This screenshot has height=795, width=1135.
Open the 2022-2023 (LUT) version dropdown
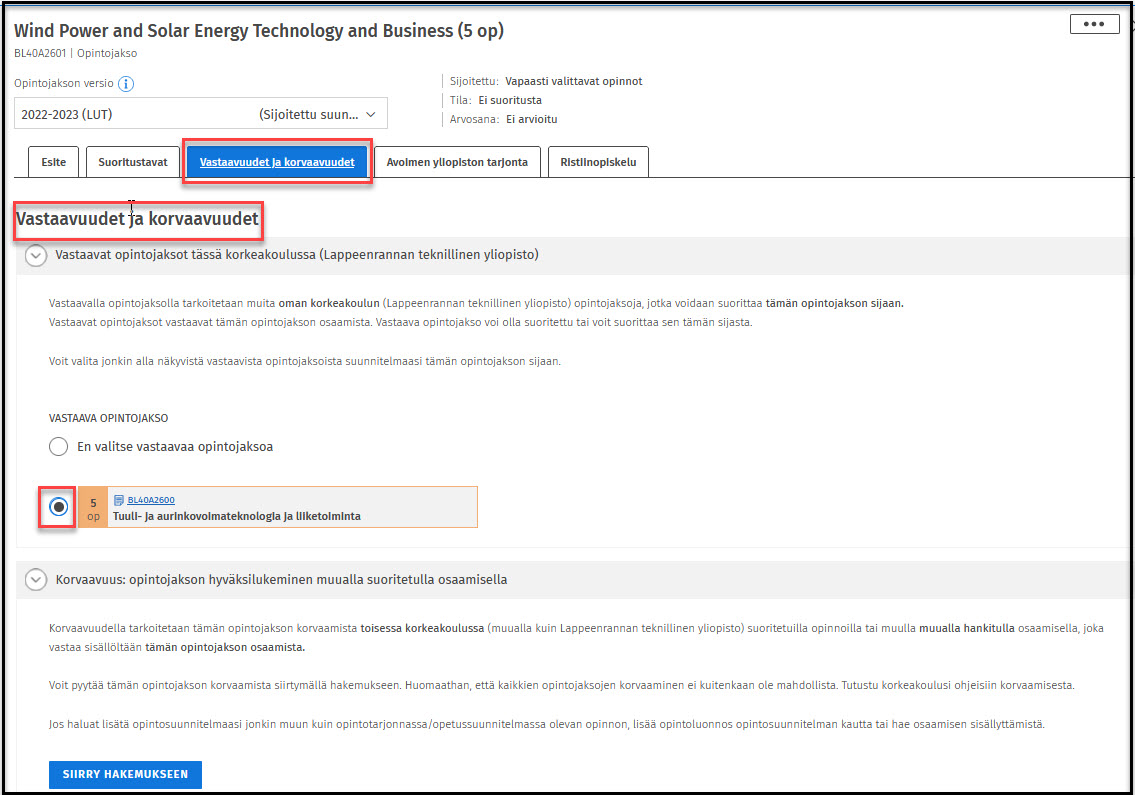click(201, 114)
